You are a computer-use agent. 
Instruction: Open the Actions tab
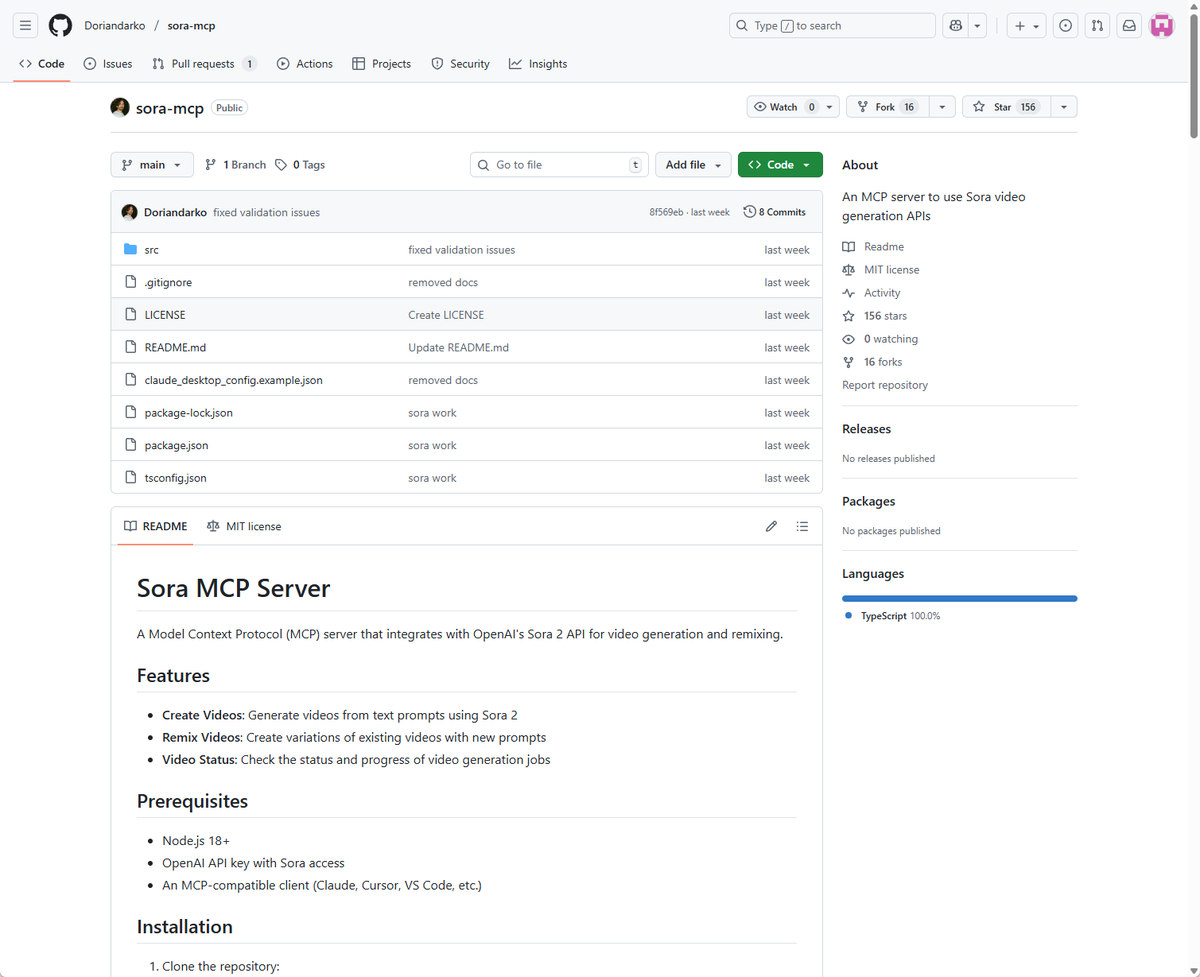(x=305, y=64)
